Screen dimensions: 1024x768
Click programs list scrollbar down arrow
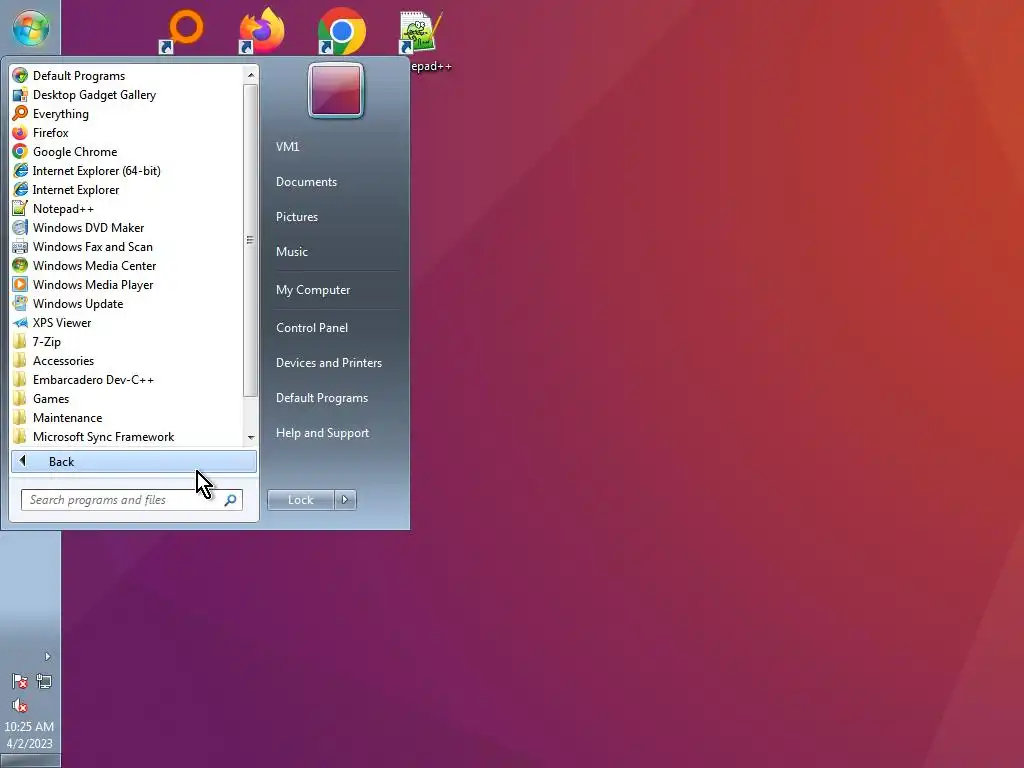tap(251, 438)
